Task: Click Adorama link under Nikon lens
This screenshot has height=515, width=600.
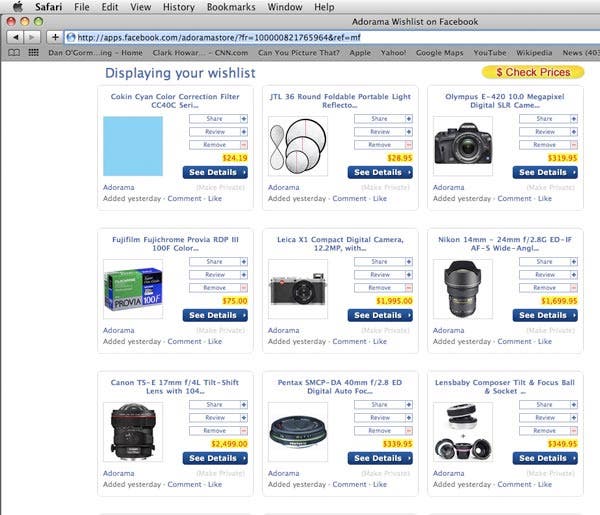Action: (x=448, y=330)
